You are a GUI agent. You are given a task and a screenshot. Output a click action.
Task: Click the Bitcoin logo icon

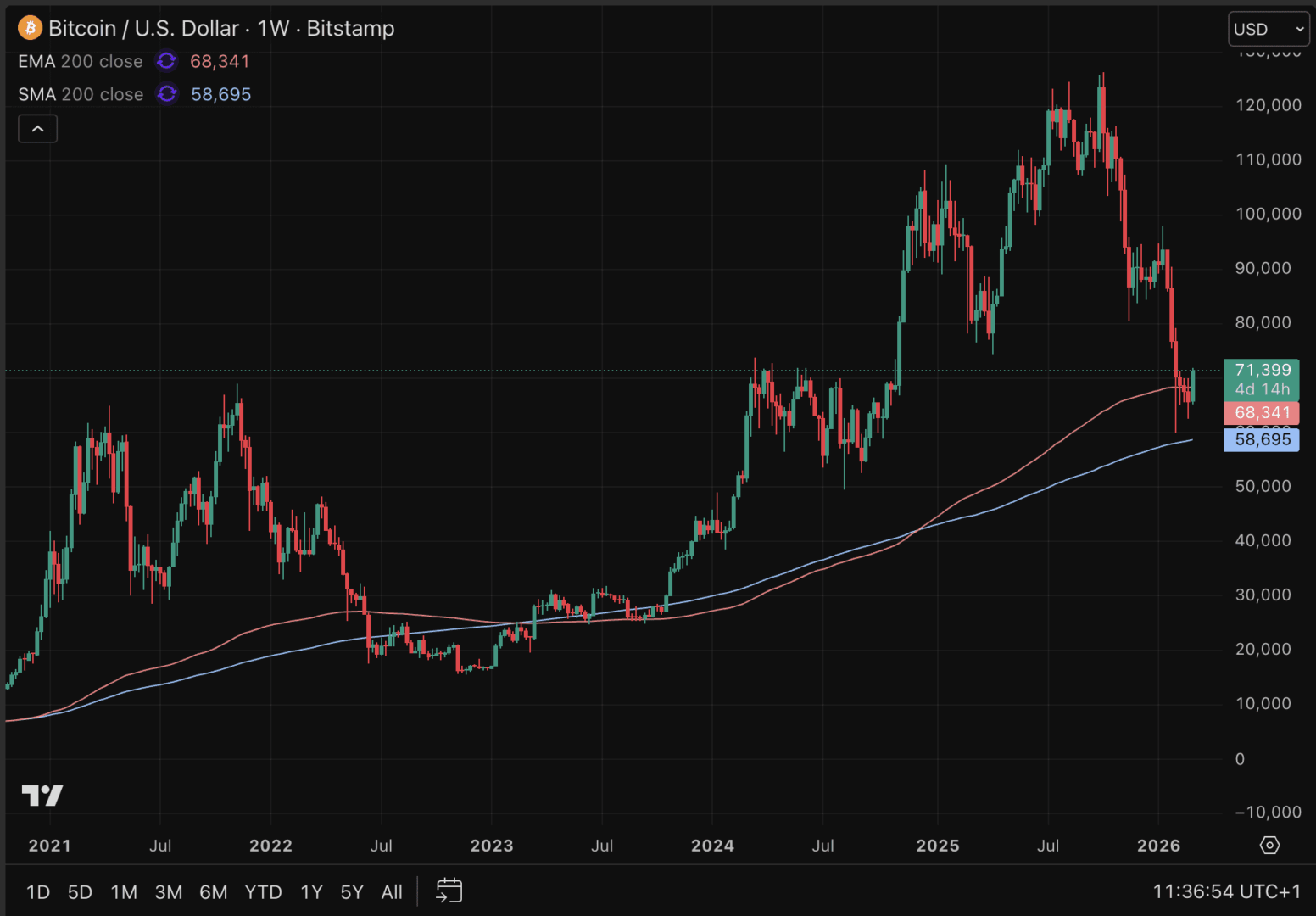coord(30,28)
